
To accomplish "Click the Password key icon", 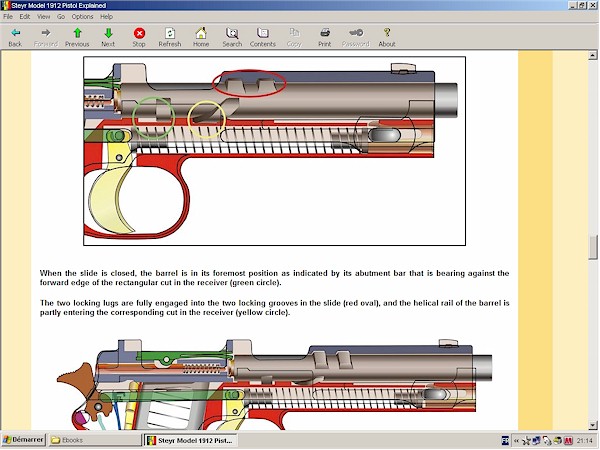I will 356,33.
